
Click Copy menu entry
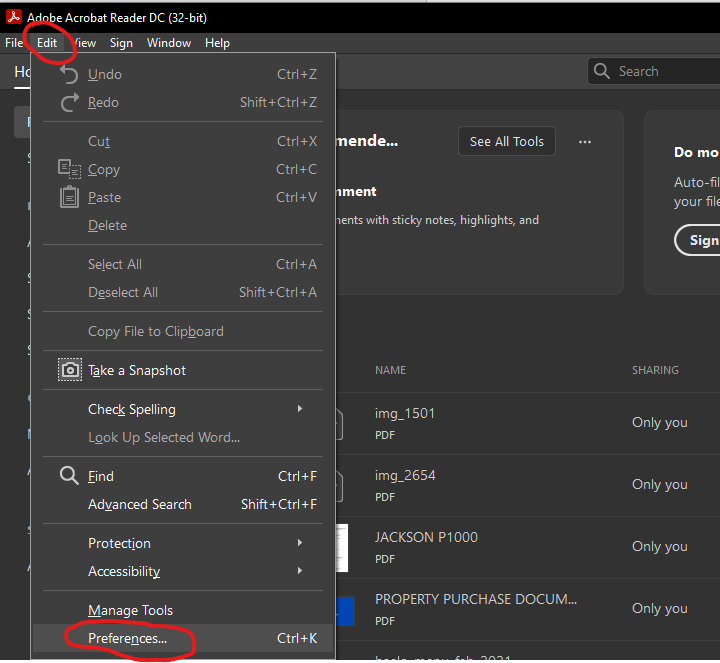coord(183,169)
